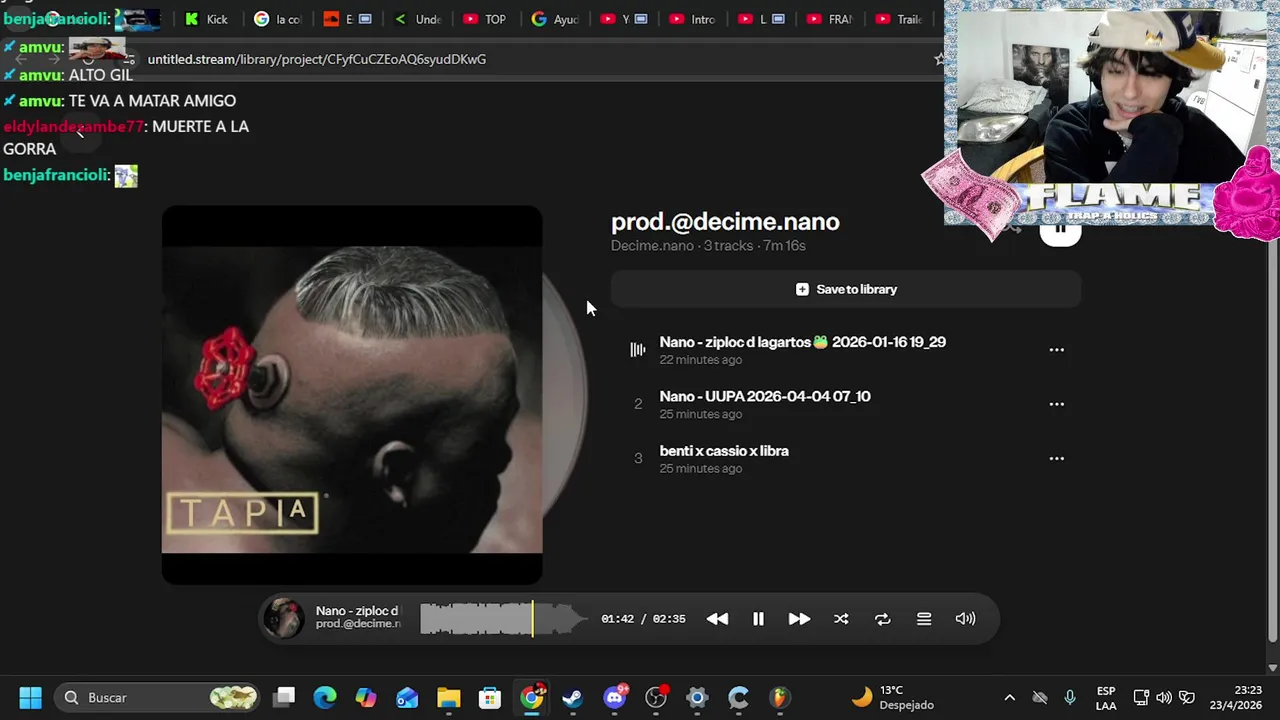This screenshot has width=1280, height=720.
Task: Click the TAPIA album cover artwork
Action: [352, 395]
